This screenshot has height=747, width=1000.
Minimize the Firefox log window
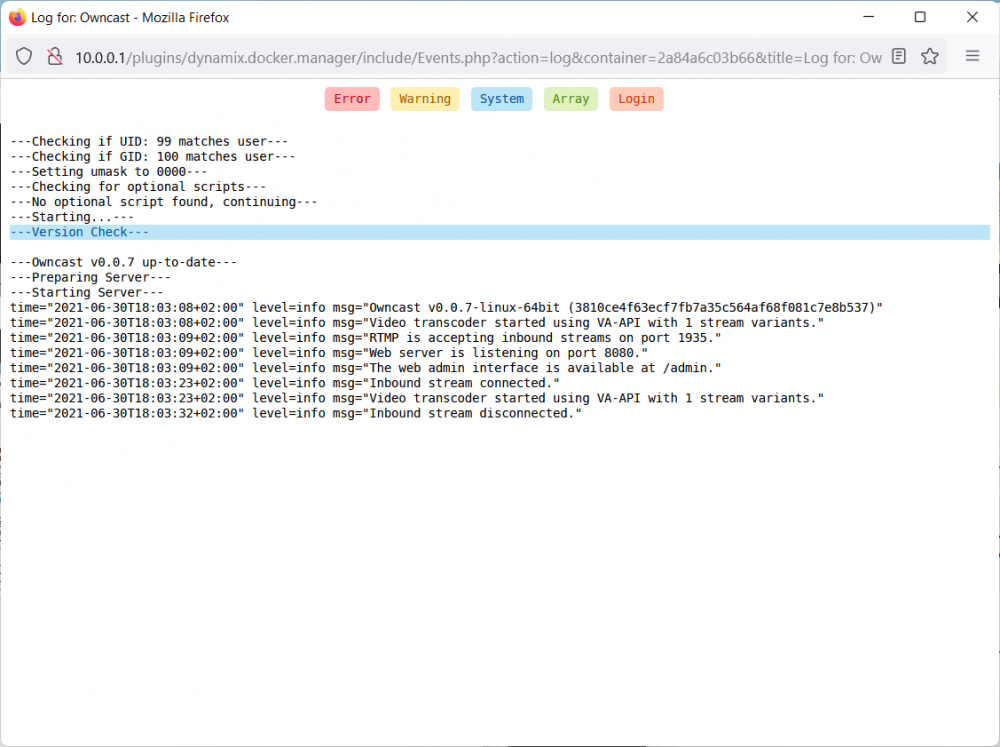point(869,17)
